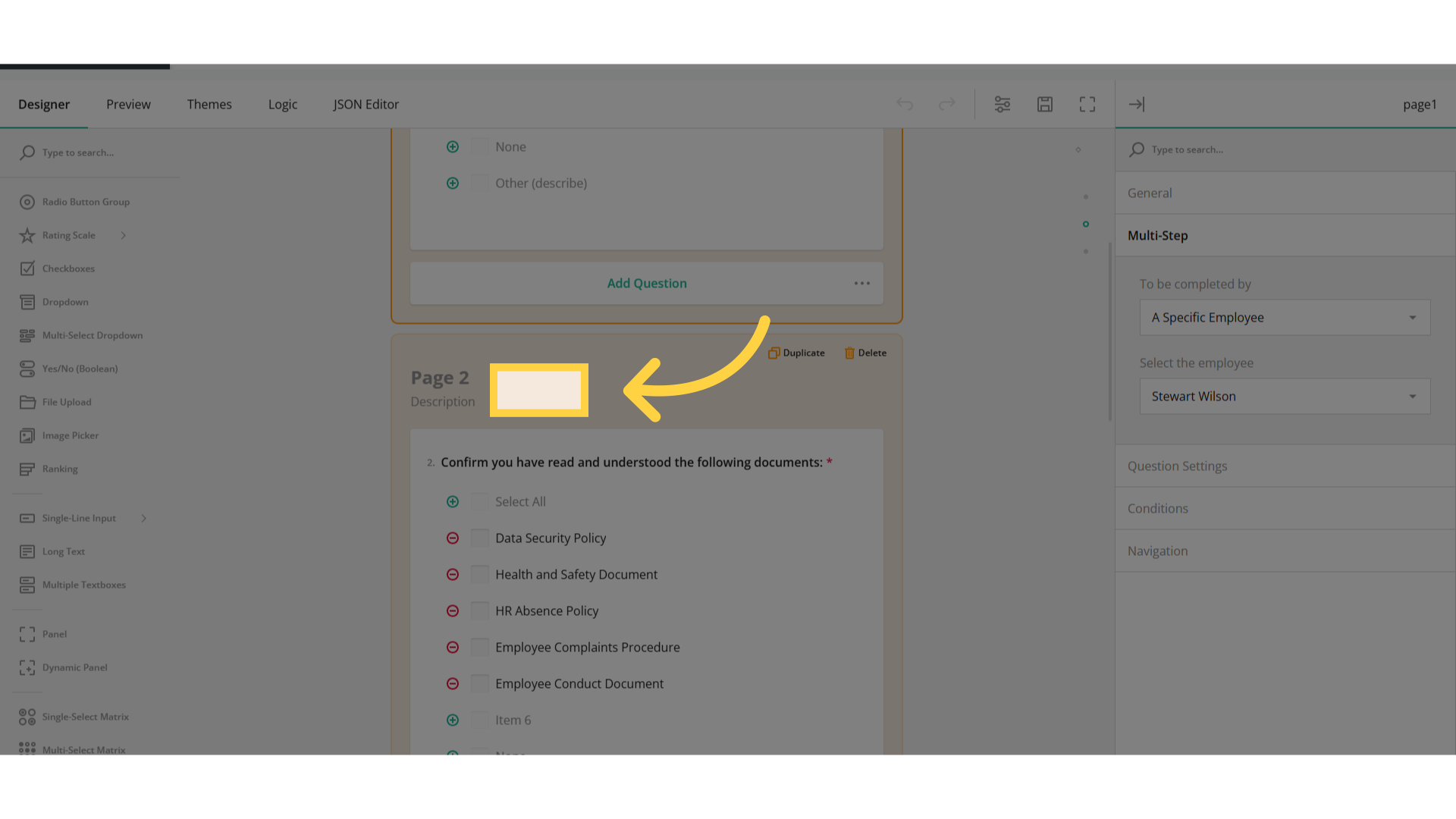Tick the Select All checkbox
The image size is (1456, 819).
pos(480,501)
